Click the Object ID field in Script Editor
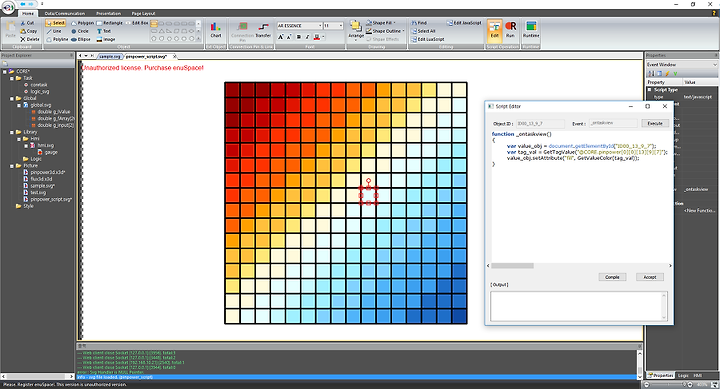720x389 pixels. (540, 123)
